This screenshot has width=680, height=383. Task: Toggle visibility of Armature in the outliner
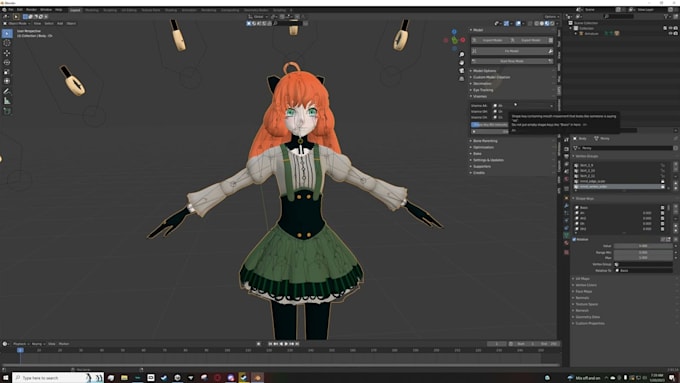pos(671,33)
